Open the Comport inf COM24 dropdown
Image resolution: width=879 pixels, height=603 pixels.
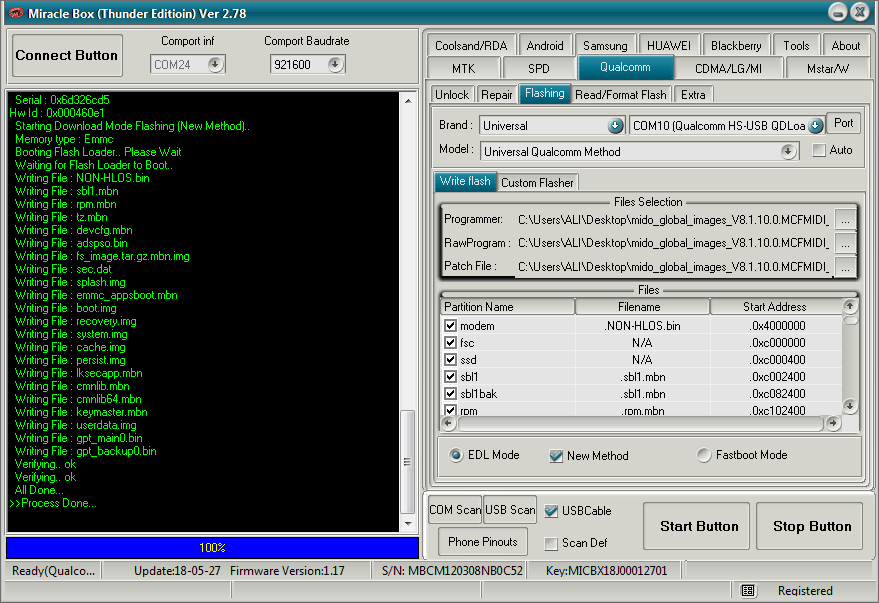pos(215,64)
